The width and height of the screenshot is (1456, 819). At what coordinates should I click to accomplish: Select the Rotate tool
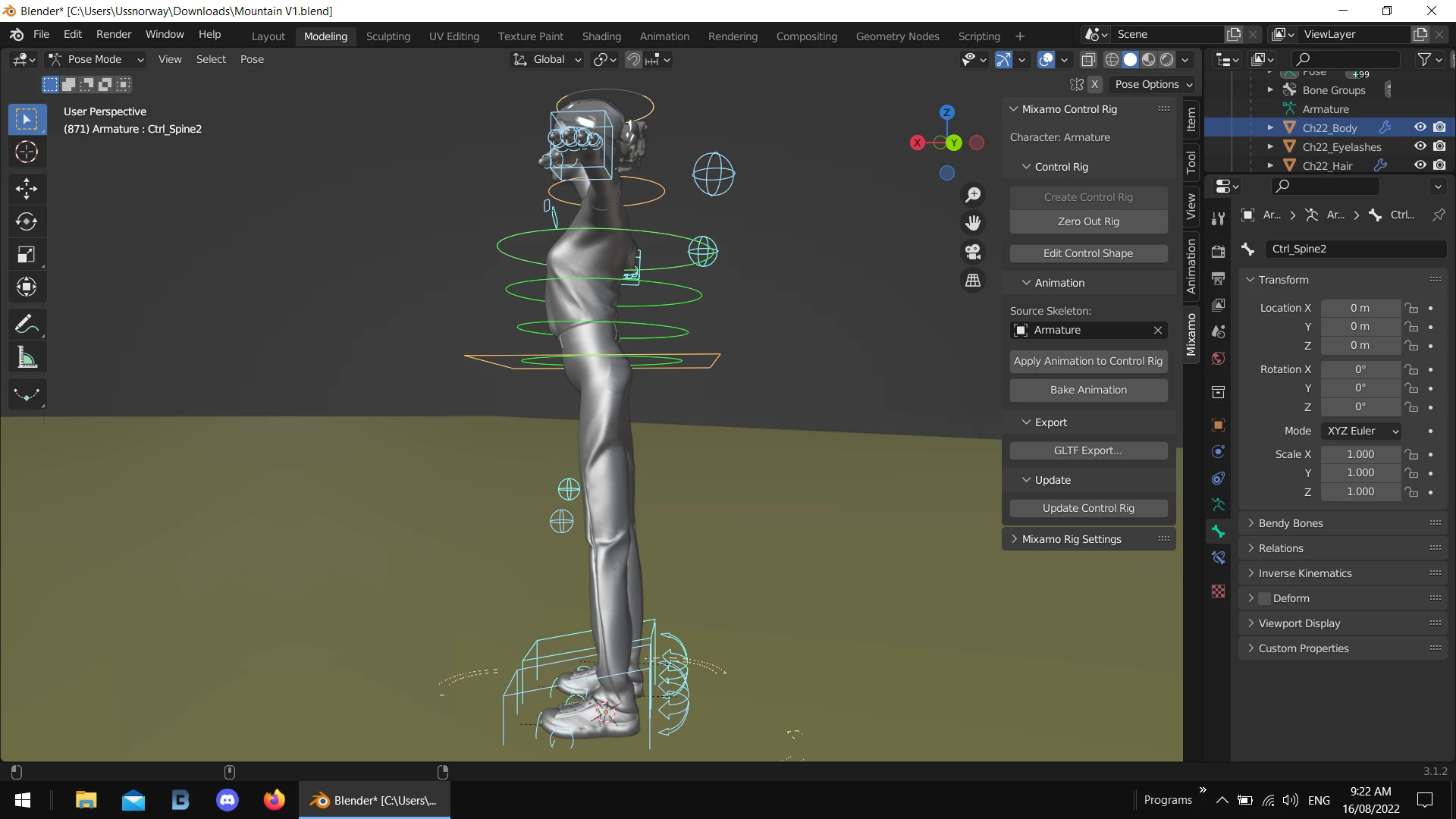[x=27, y=221]
